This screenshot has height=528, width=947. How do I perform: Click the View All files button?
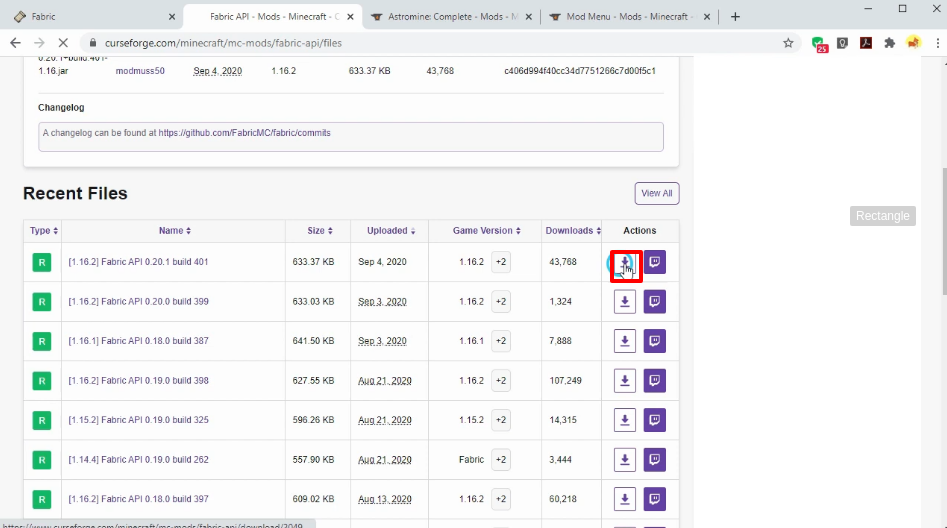[x=656, y=193]
